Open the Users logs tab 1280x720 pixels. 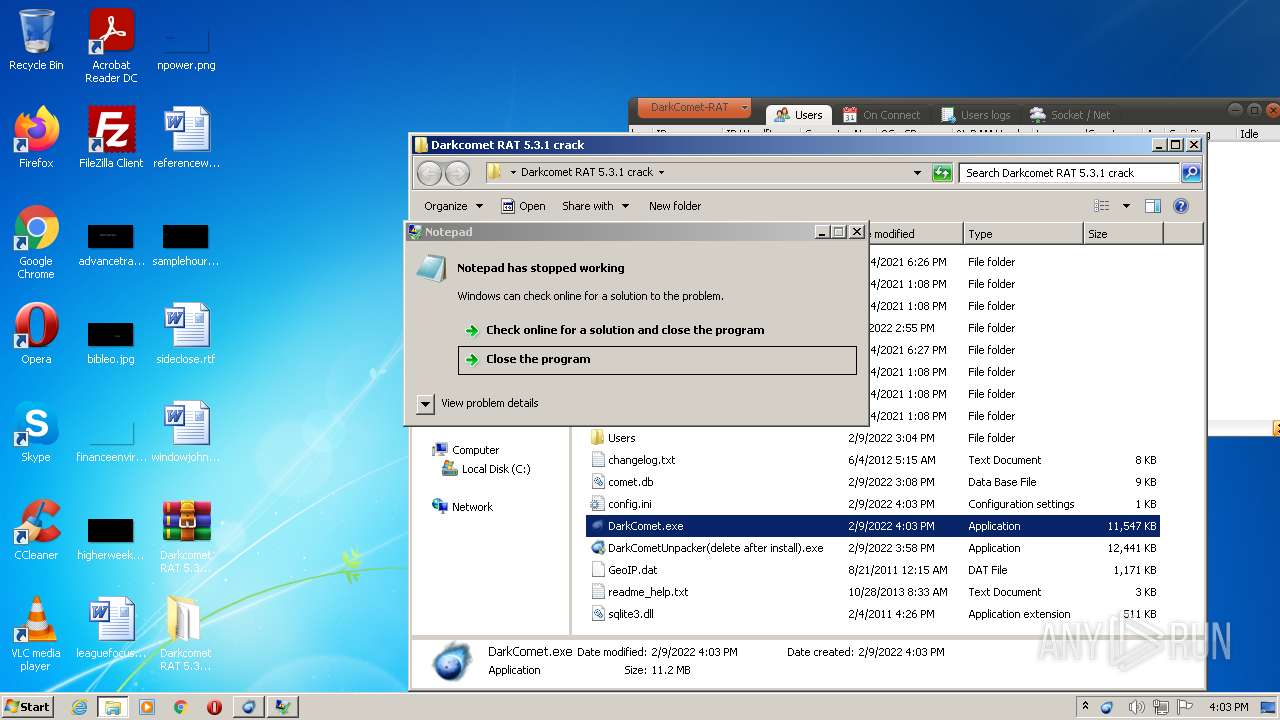click(976, 115)
